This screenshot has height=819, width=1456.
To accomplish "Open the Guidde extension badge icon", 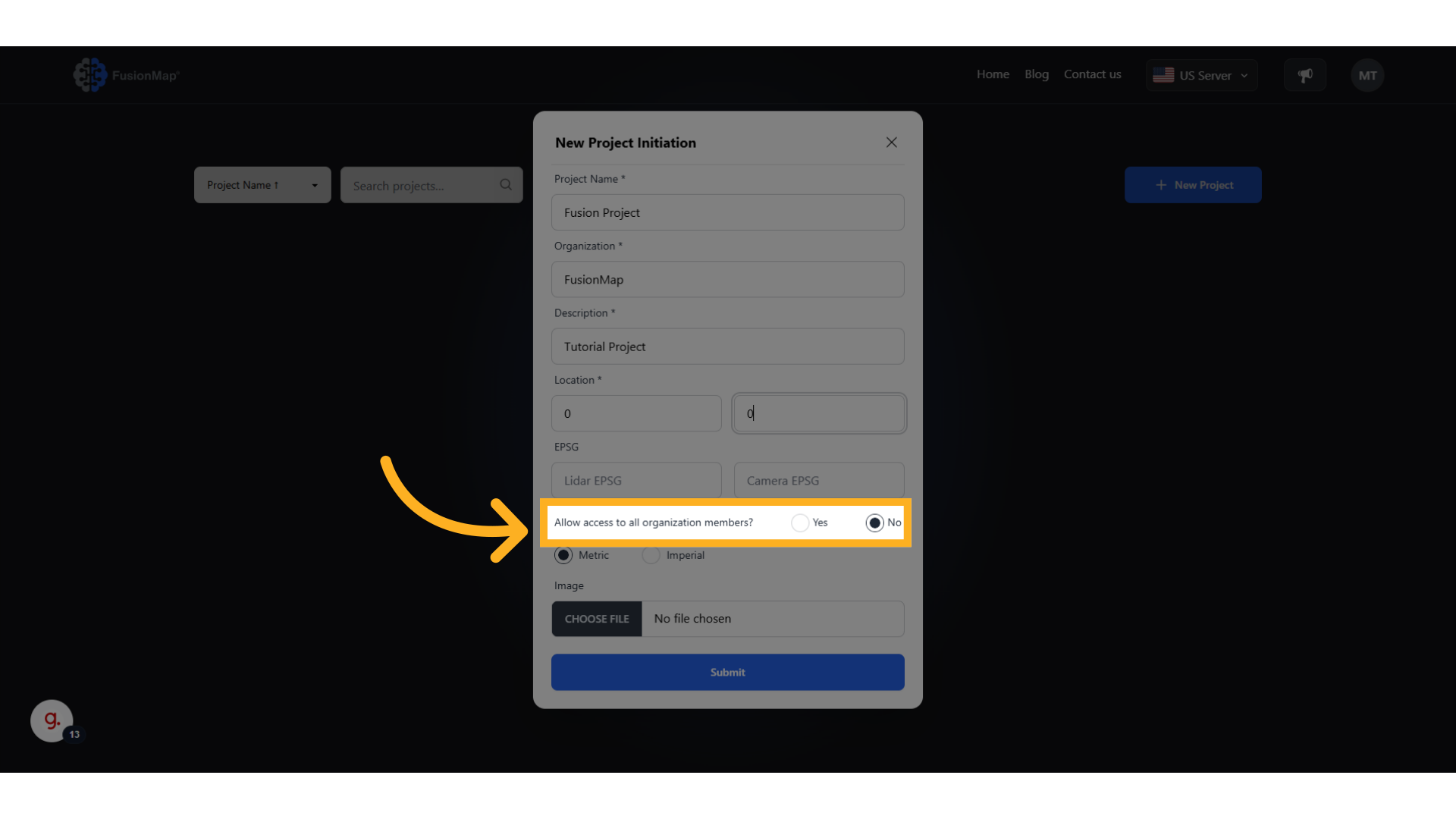I will [x=52, y=720].
